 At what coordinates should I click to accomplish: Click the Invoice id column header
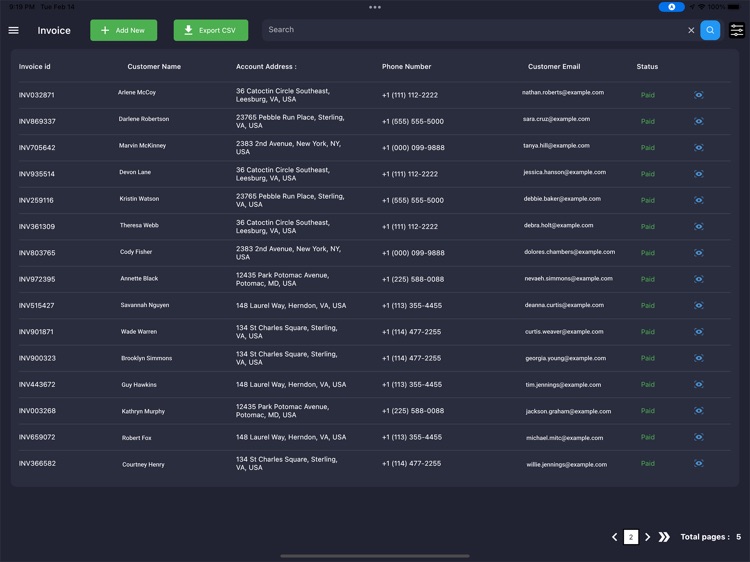point(34,66)
